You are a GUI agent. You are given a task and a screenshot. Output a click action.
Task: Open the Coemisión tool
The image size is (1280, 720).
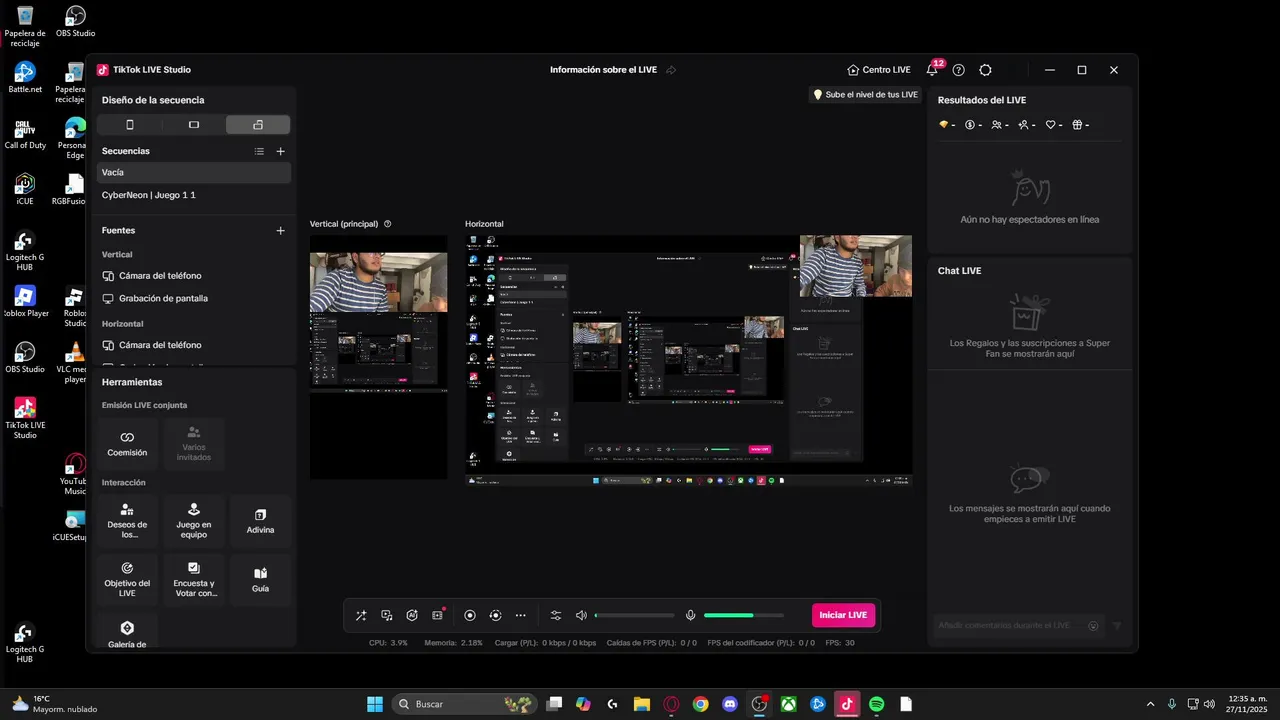click(127, 444)
